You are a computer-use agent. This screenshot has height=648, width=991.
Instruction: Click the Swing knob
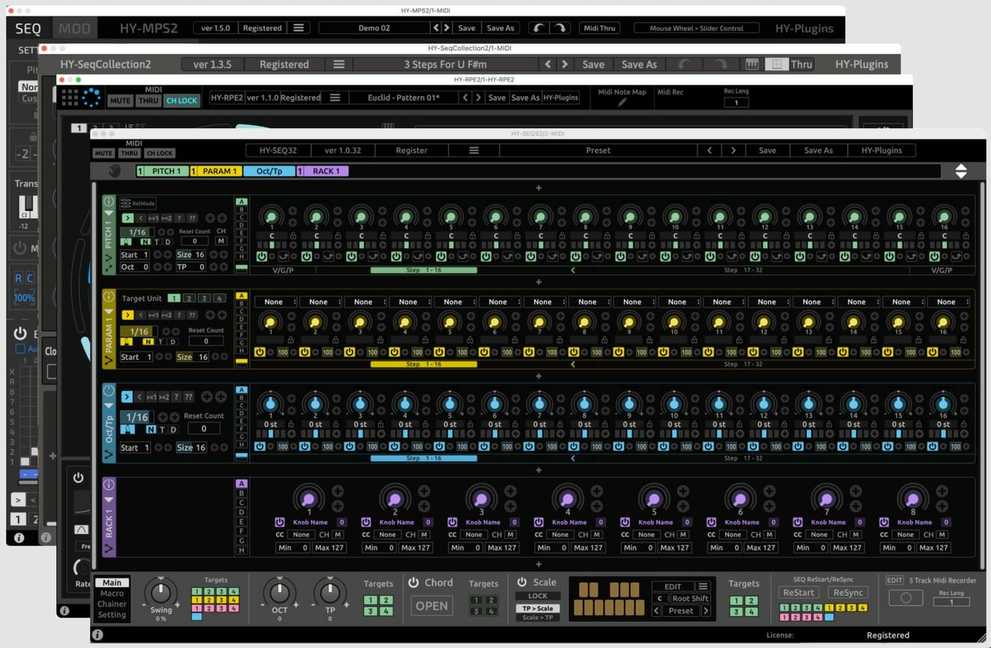[x=160, y=592]
